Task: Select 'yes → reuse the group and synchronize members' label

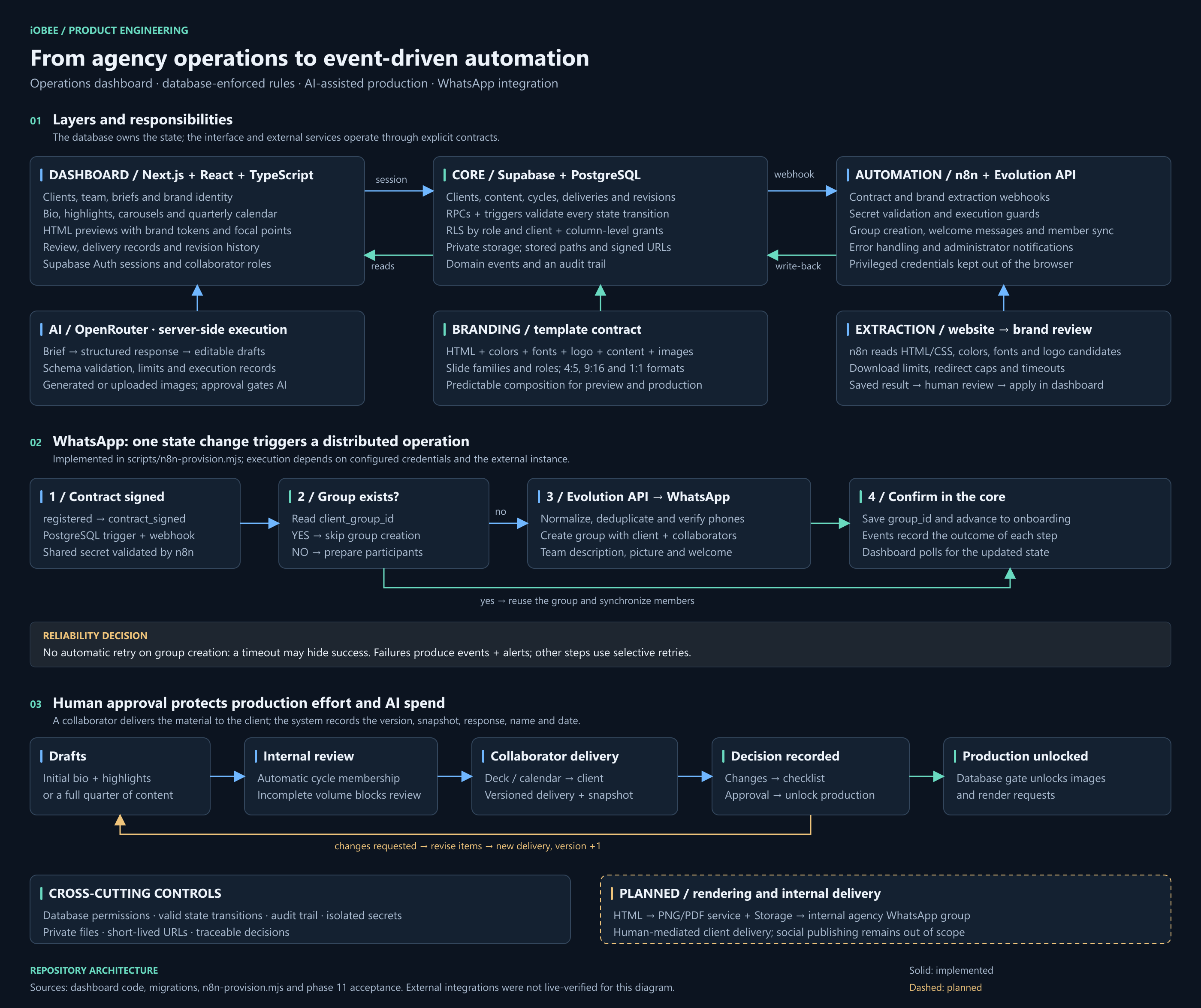Action: click(587, 601)
